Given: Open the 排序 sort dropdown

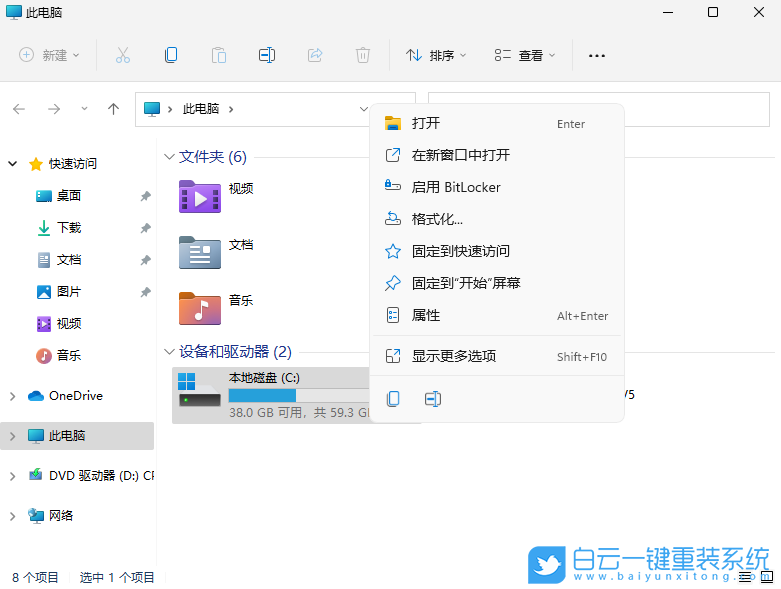Looking at the screenshot, I should 436,55.
